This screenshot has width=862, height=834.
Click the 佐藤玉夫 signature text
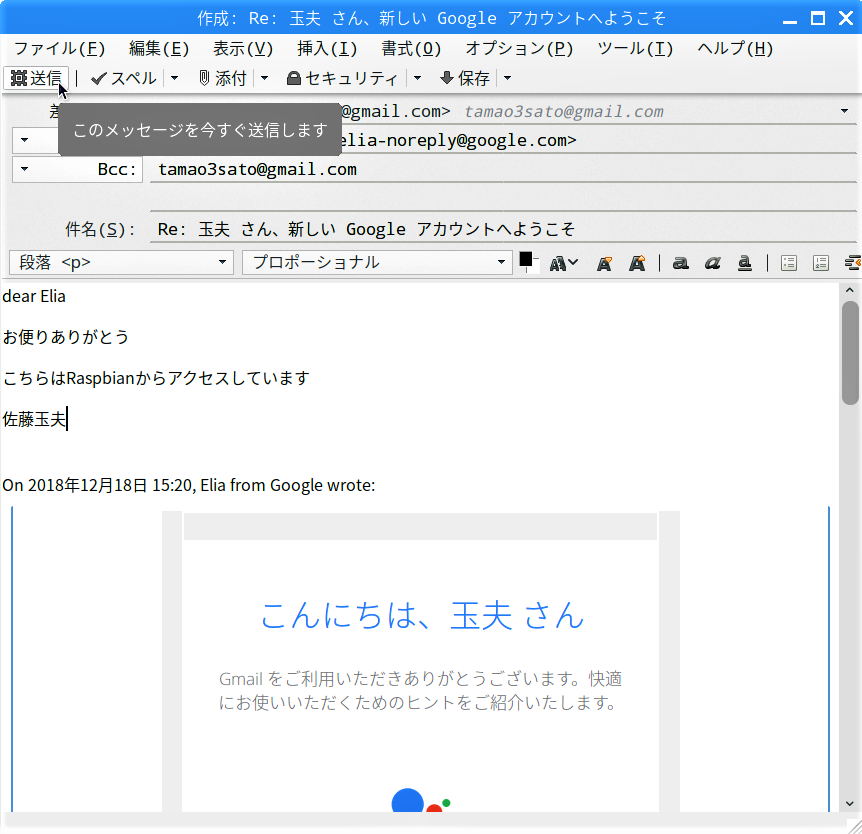(34, 419)
